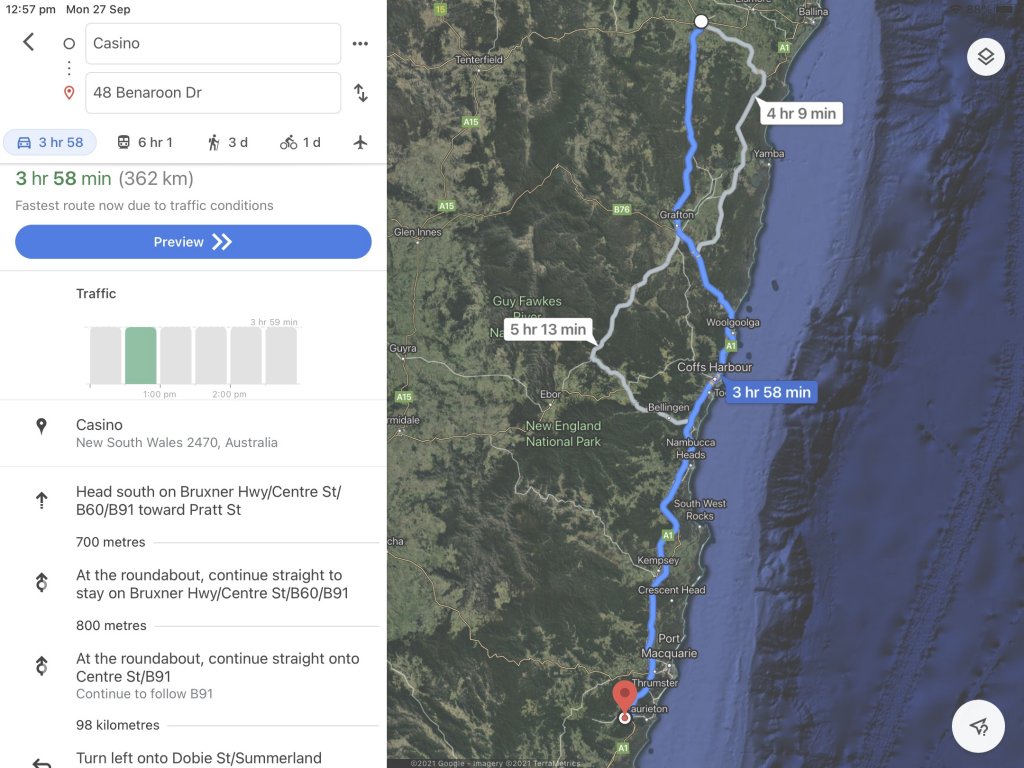Click the 3 hr 58 min route label

(771, 392)
